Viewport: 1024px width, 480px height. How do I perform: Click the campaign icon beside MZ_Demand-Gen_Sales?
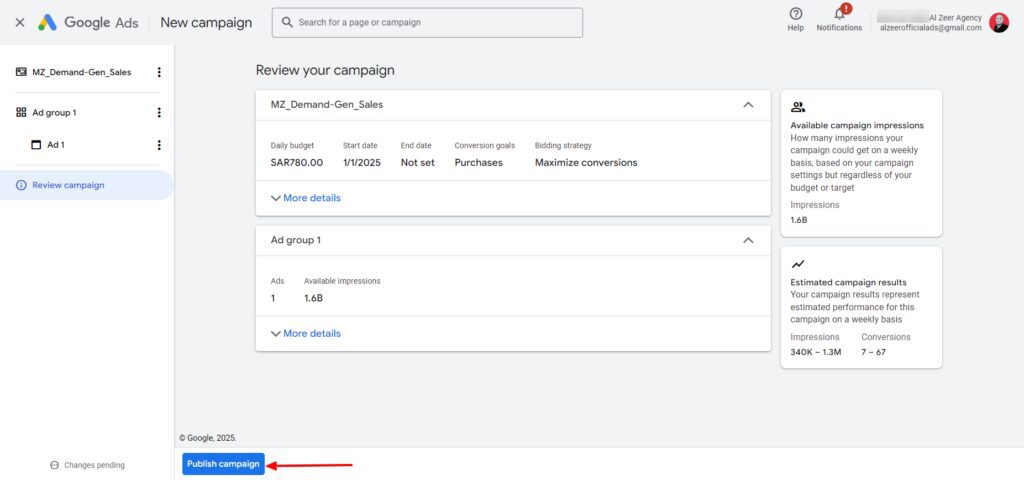21,72
